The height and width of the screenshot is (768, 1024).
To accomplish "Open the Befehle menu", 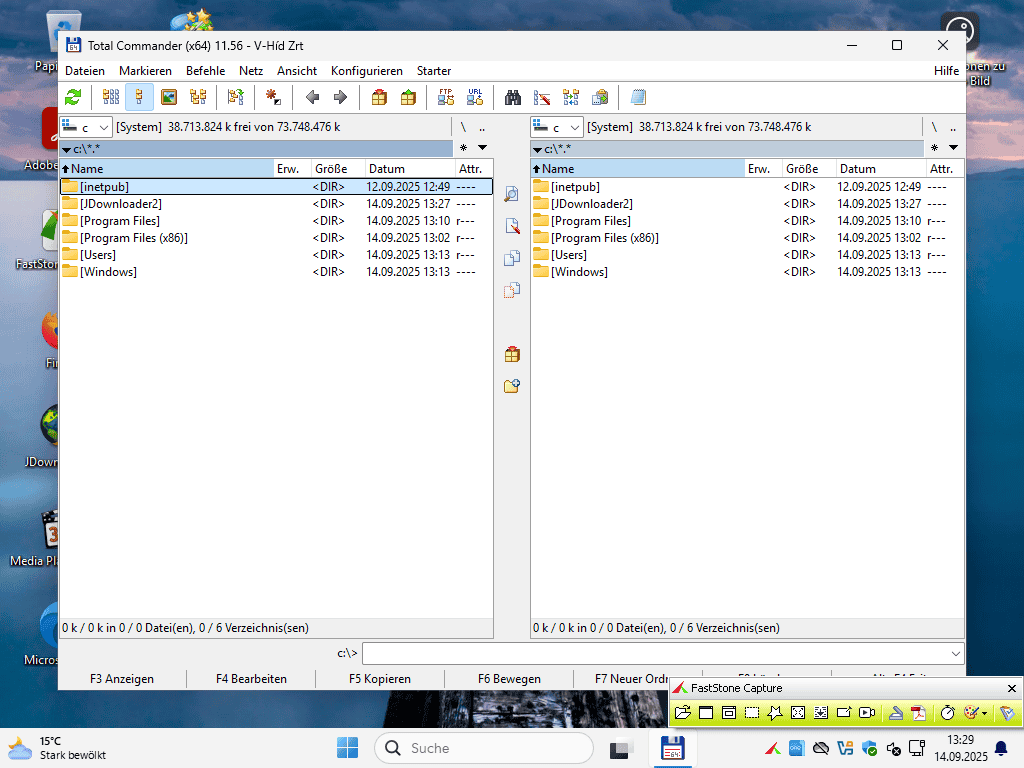I will (x=205, y=71).
